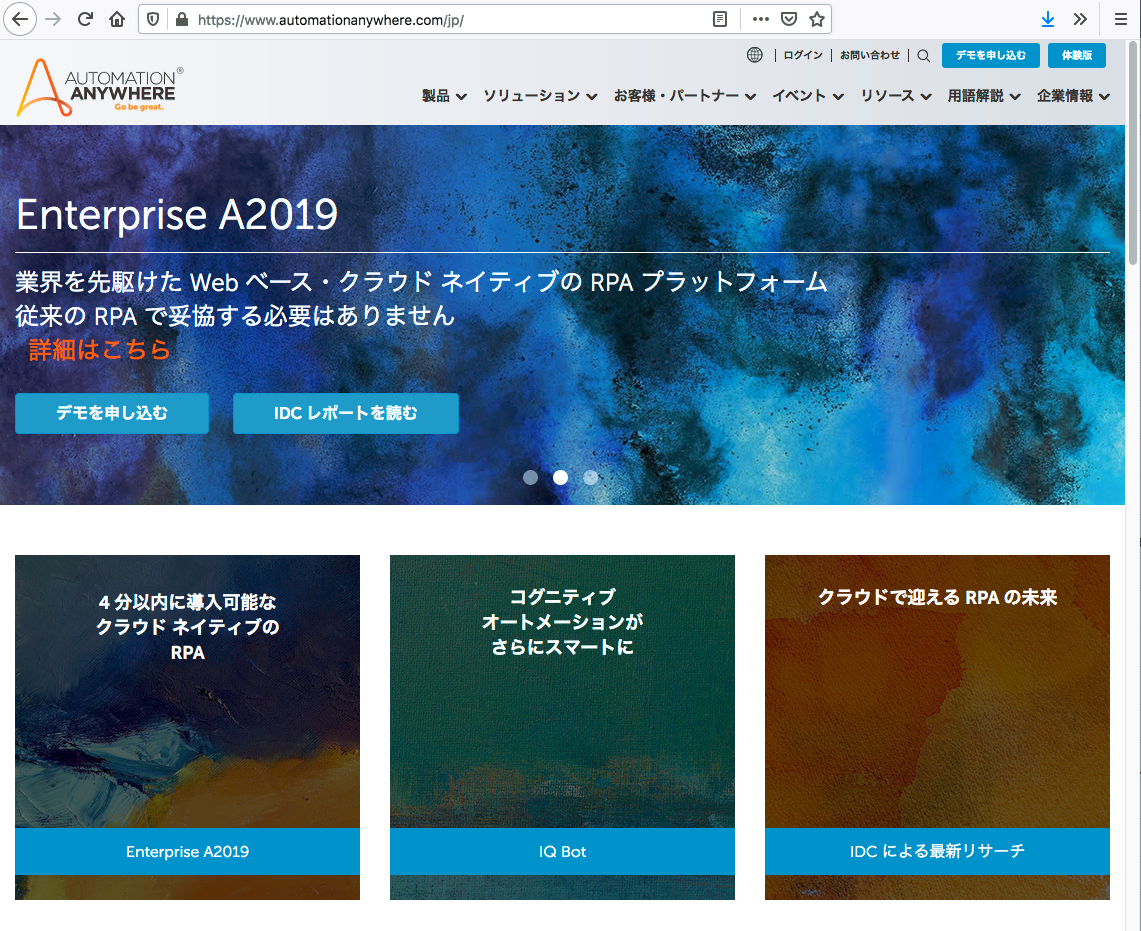Bookmark this page with the star
This screenshot has width=1141, height=931.
(817, 19)
